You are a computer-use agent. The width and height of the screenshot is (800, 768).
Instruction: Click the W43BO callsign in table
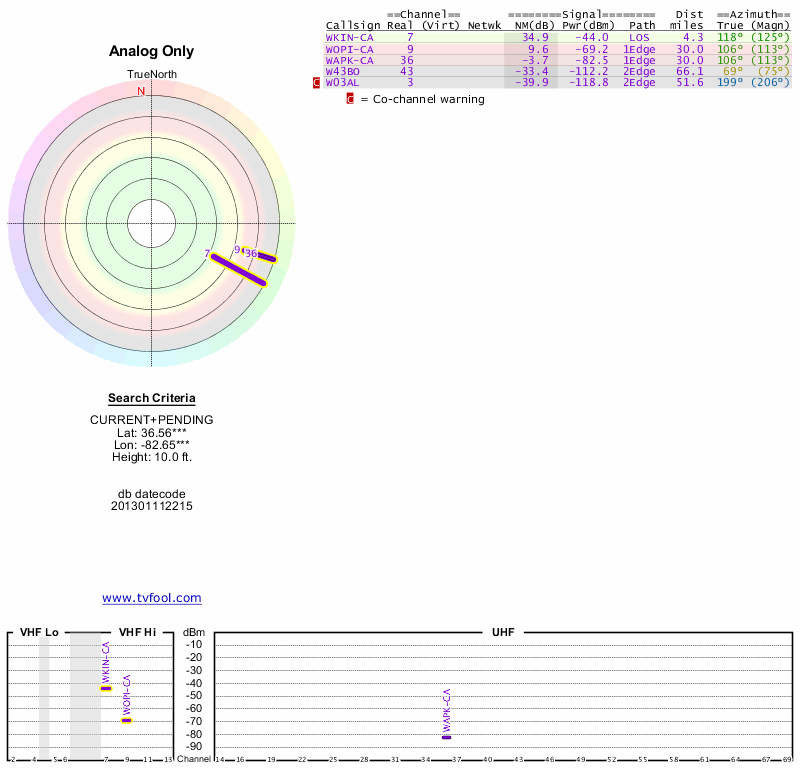click(x=342, y=71)
